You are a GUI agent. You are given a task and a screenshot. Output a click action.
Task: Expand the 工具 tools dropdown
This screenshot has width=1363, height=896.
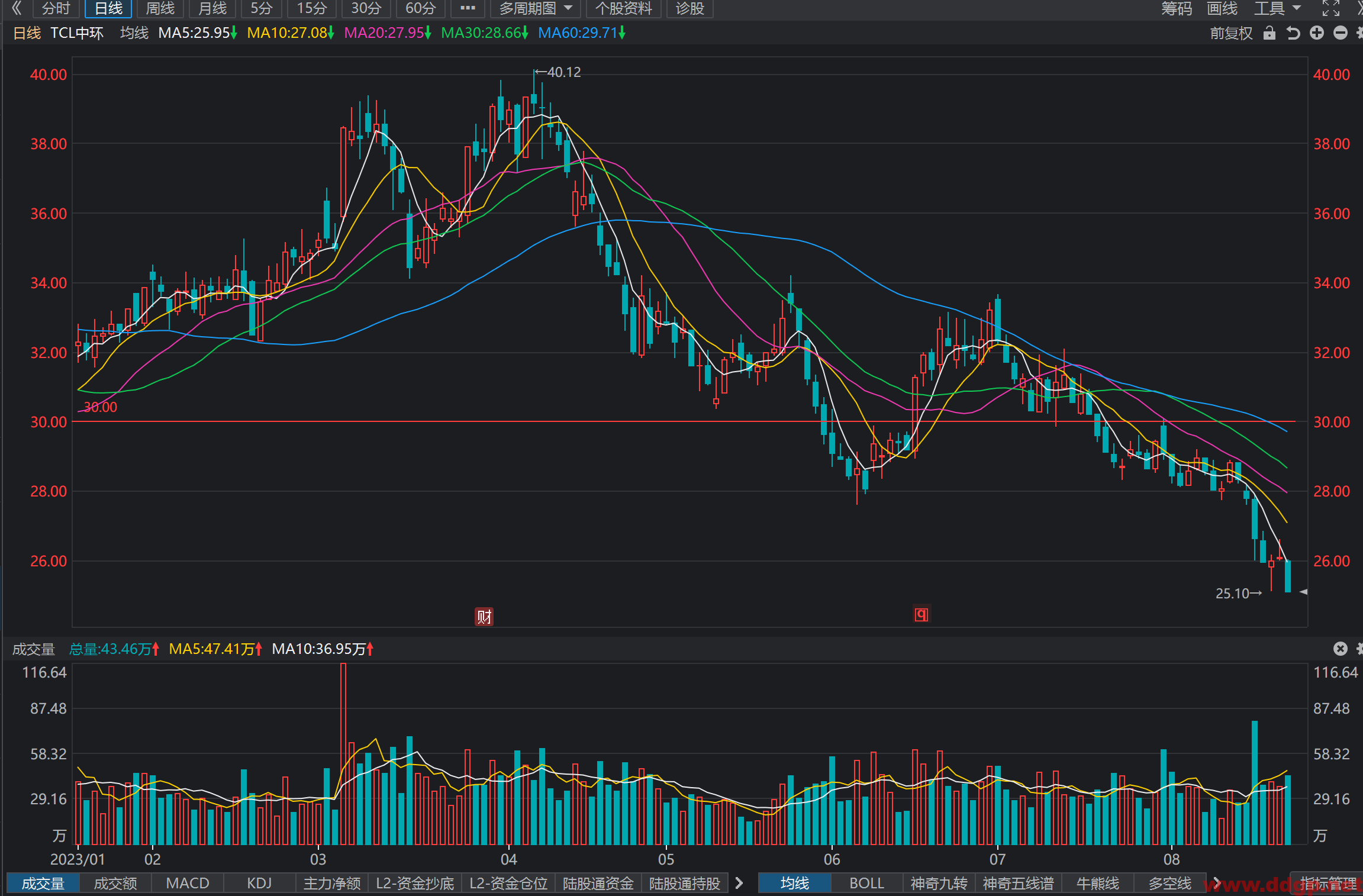[x=1278, y=8]
